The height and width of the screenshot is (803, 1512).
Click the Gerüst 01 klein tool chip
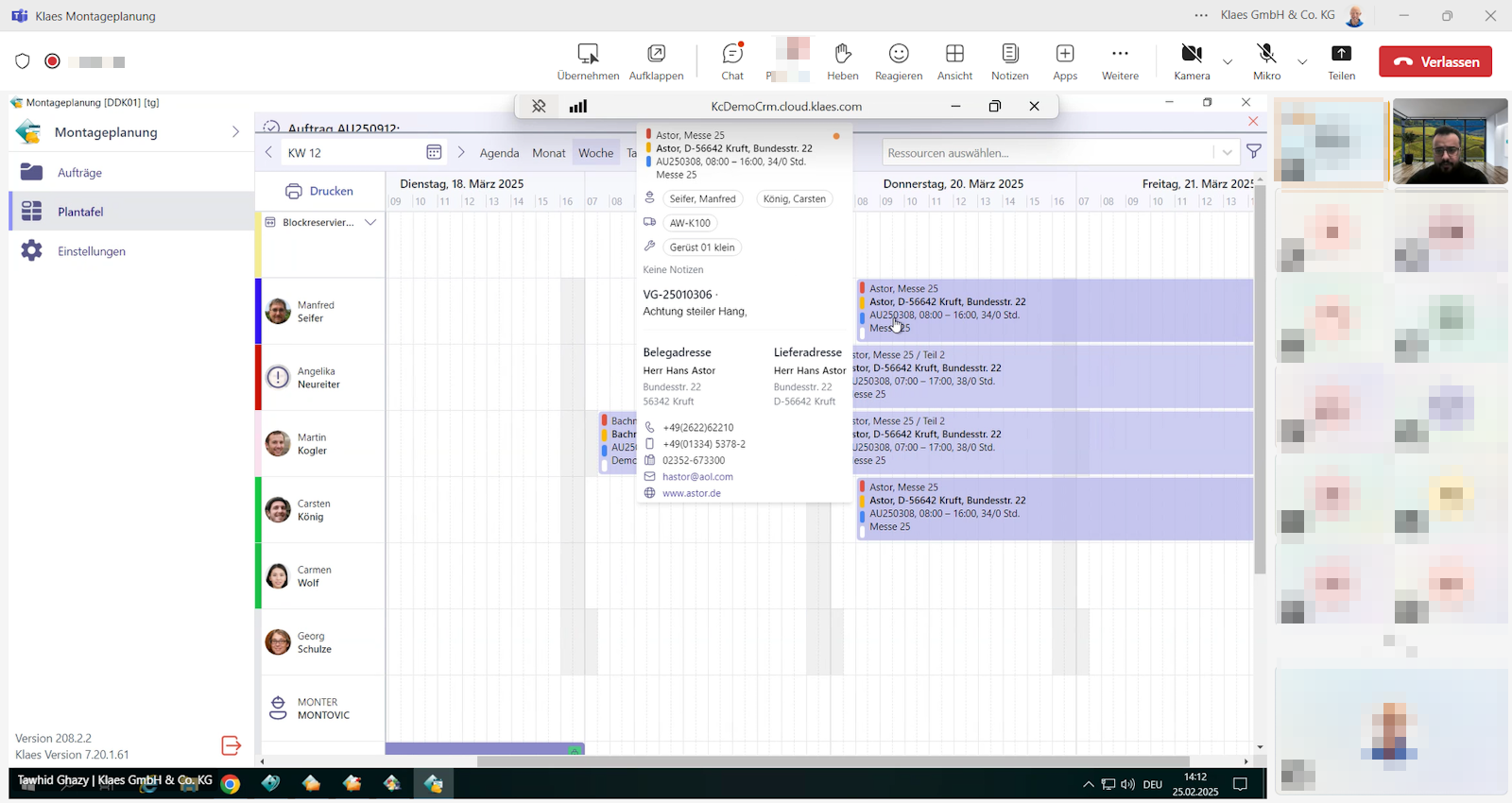(702, 248)
